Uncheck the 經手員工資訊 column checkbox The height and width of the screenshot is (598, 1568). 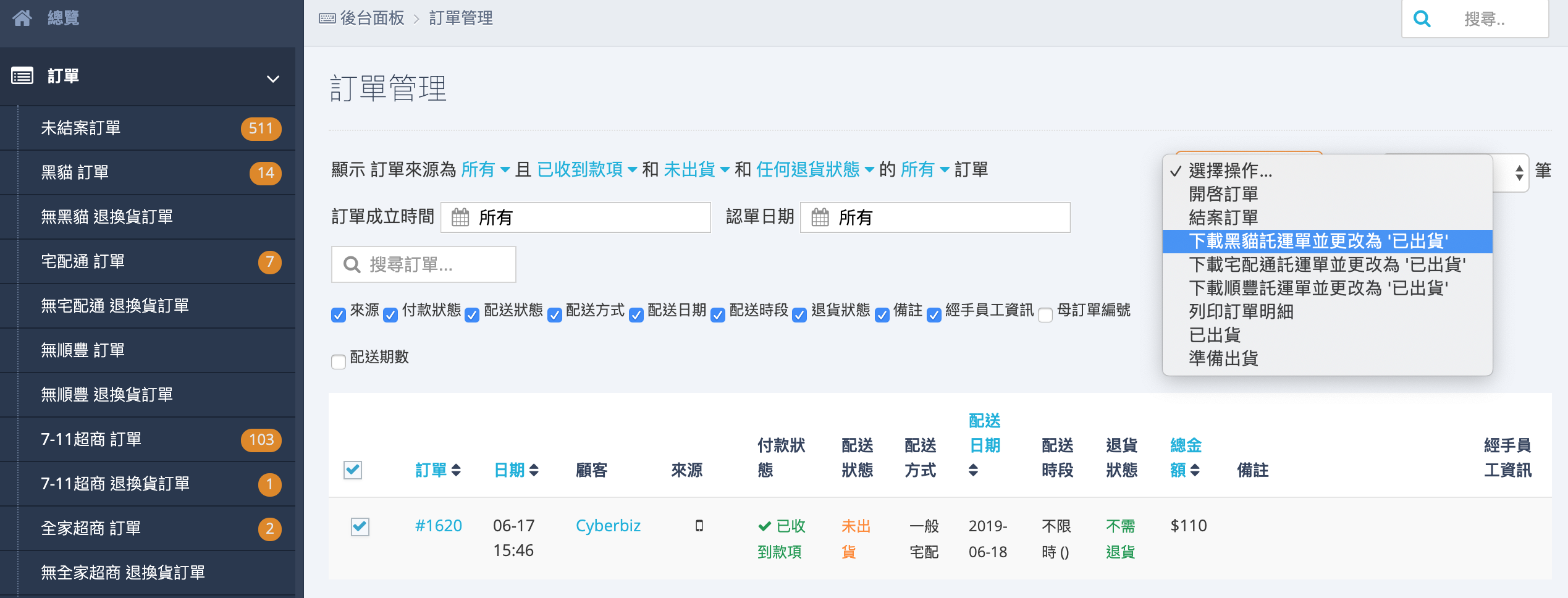click(934, 315)
